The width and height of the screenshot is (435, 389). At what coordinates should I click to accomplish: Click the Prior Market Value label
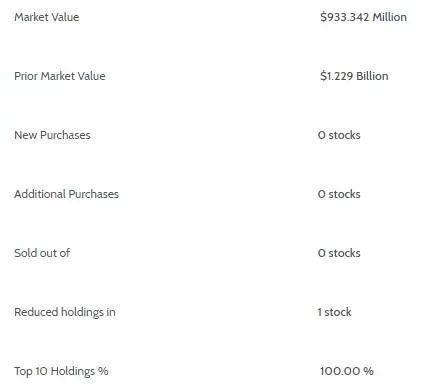[x=60, y=76]
